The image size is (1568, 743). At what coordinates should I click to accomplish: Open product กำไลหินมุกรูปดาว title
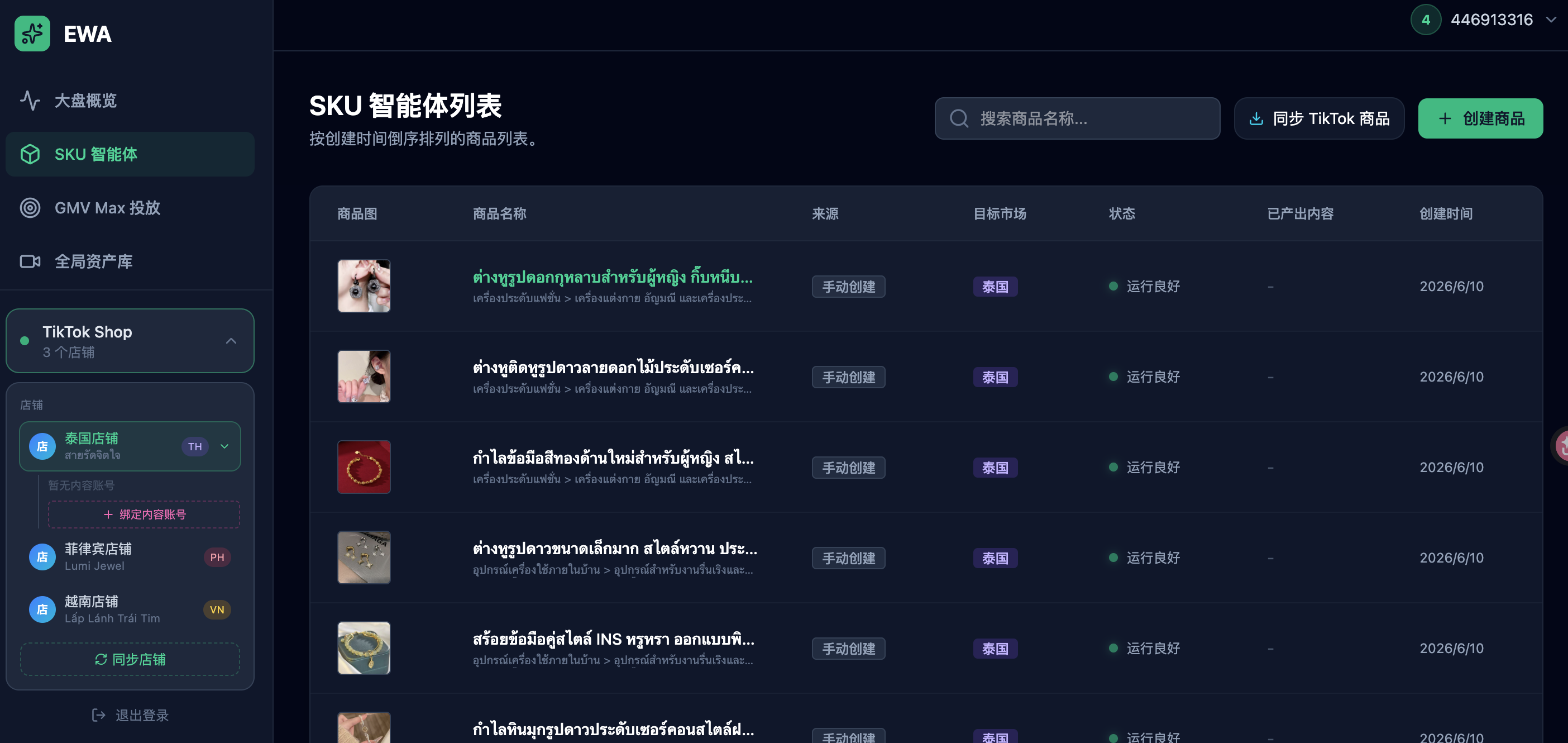coord(614,729)
